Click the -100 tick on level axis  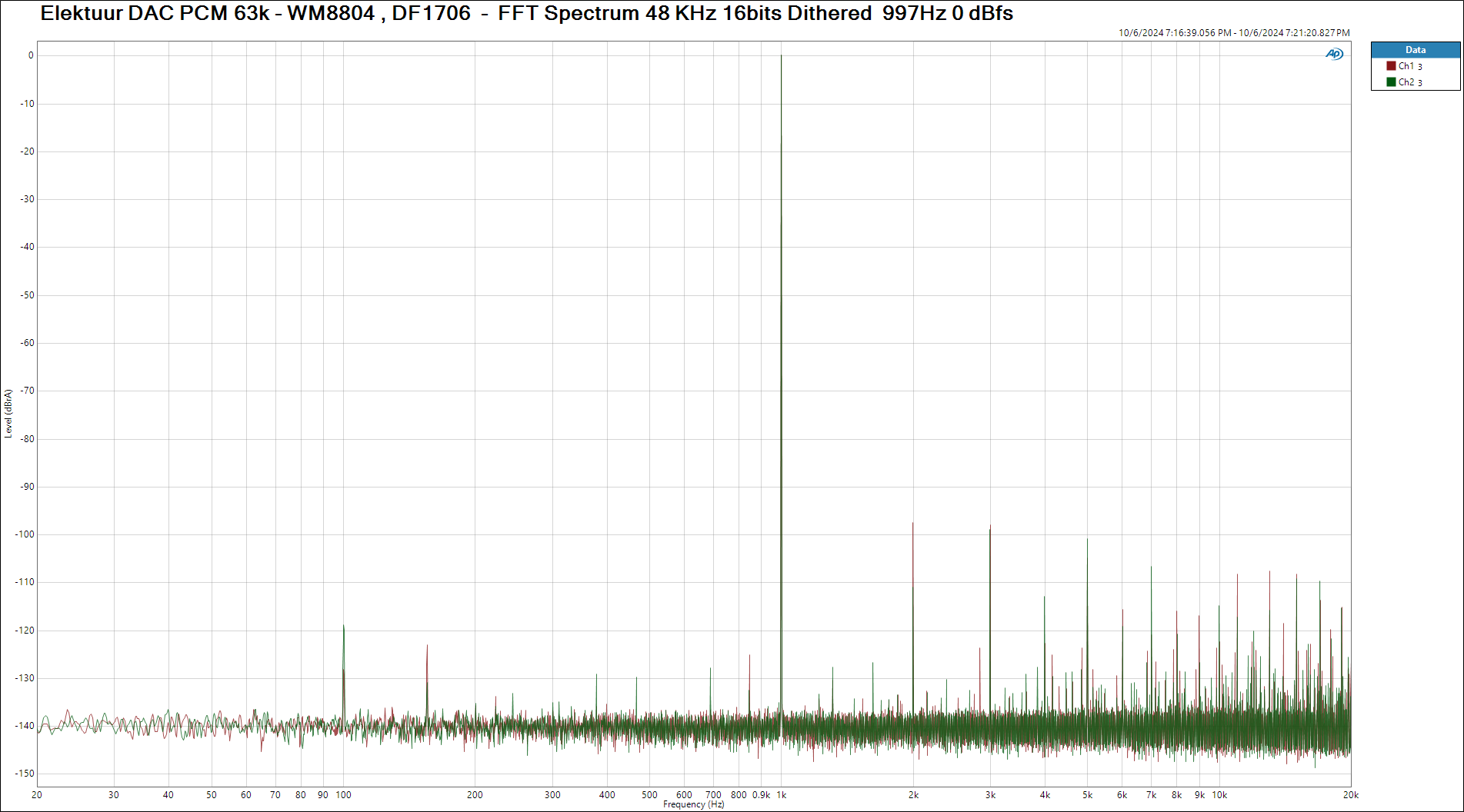tap(25, 534)
